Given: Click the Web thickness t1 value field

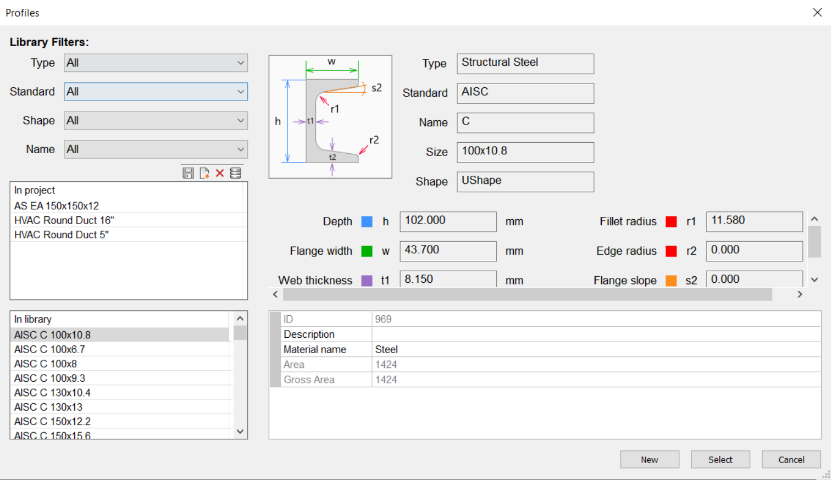Looking at the screenshot, I should tap(448, 279).
